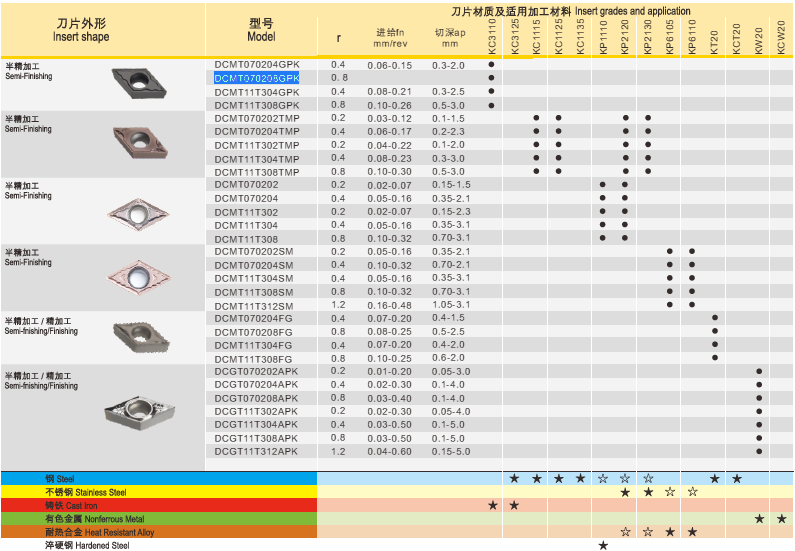Select the KW20 grade header
The height and width of the screenshot is (551, 795).
click(x=759, y=41)
